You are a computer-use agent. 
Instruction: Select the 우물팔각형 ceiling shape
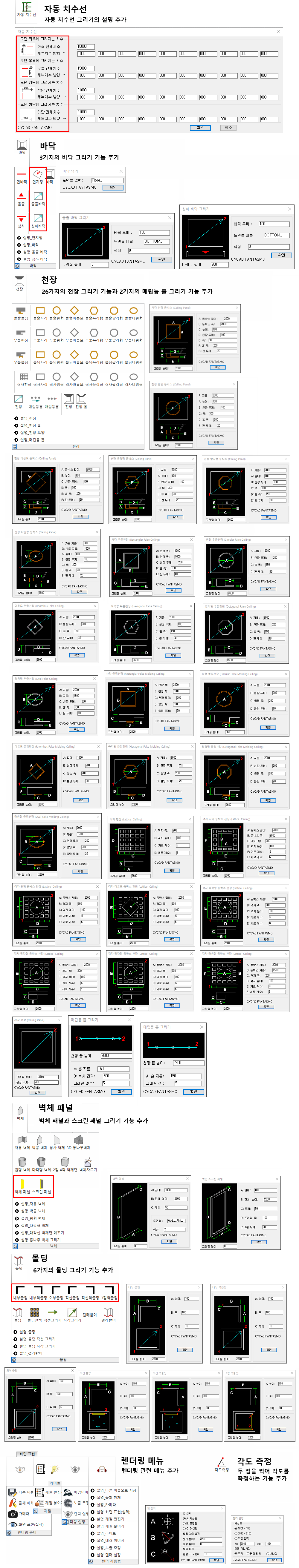114,335
